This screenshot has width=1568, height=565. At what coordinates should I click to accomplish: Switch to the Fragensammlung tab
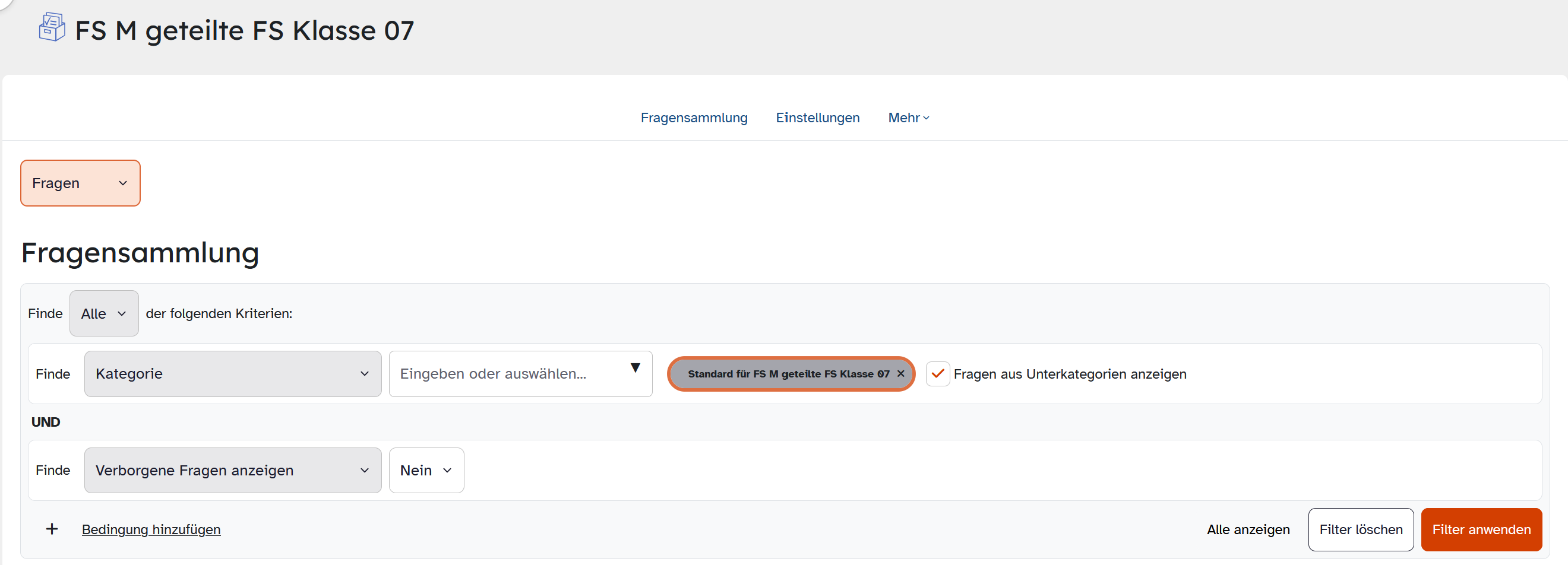point(694,118)
